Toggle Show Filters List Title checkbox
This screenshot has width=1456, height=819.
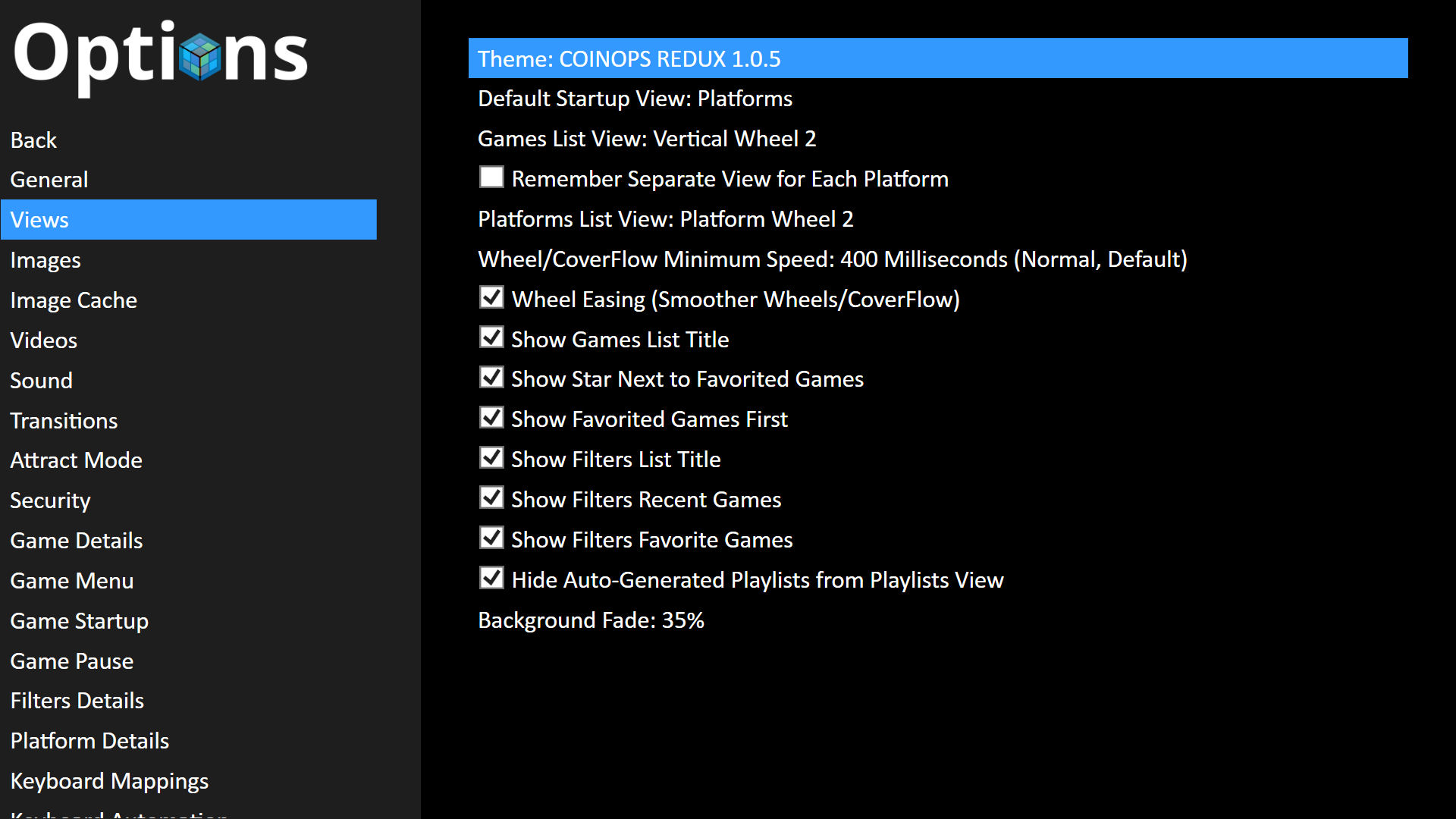[x=491, y=458]
